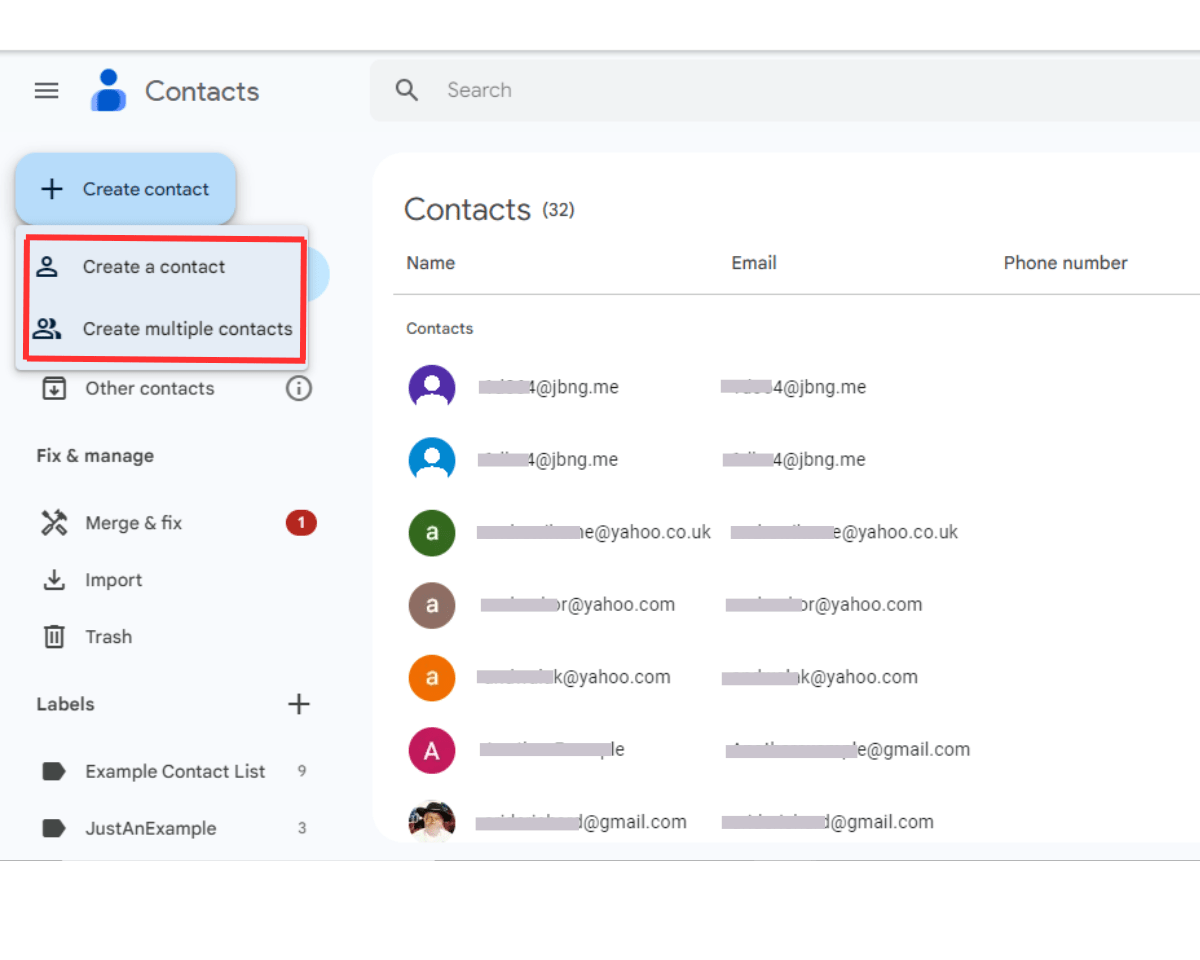Open the JustAnExample label
The image size is (1200, 960).
pos(151,828)
